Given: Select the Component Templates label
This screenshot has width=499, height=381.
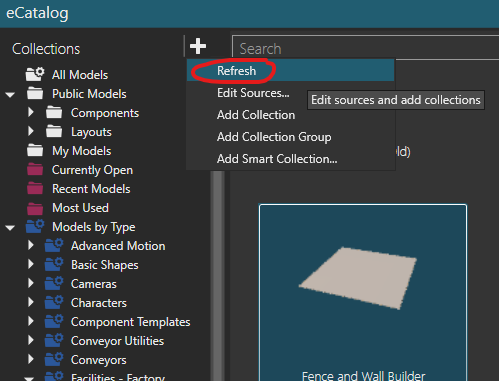Looking at the screenshot, I should point(130,322).
